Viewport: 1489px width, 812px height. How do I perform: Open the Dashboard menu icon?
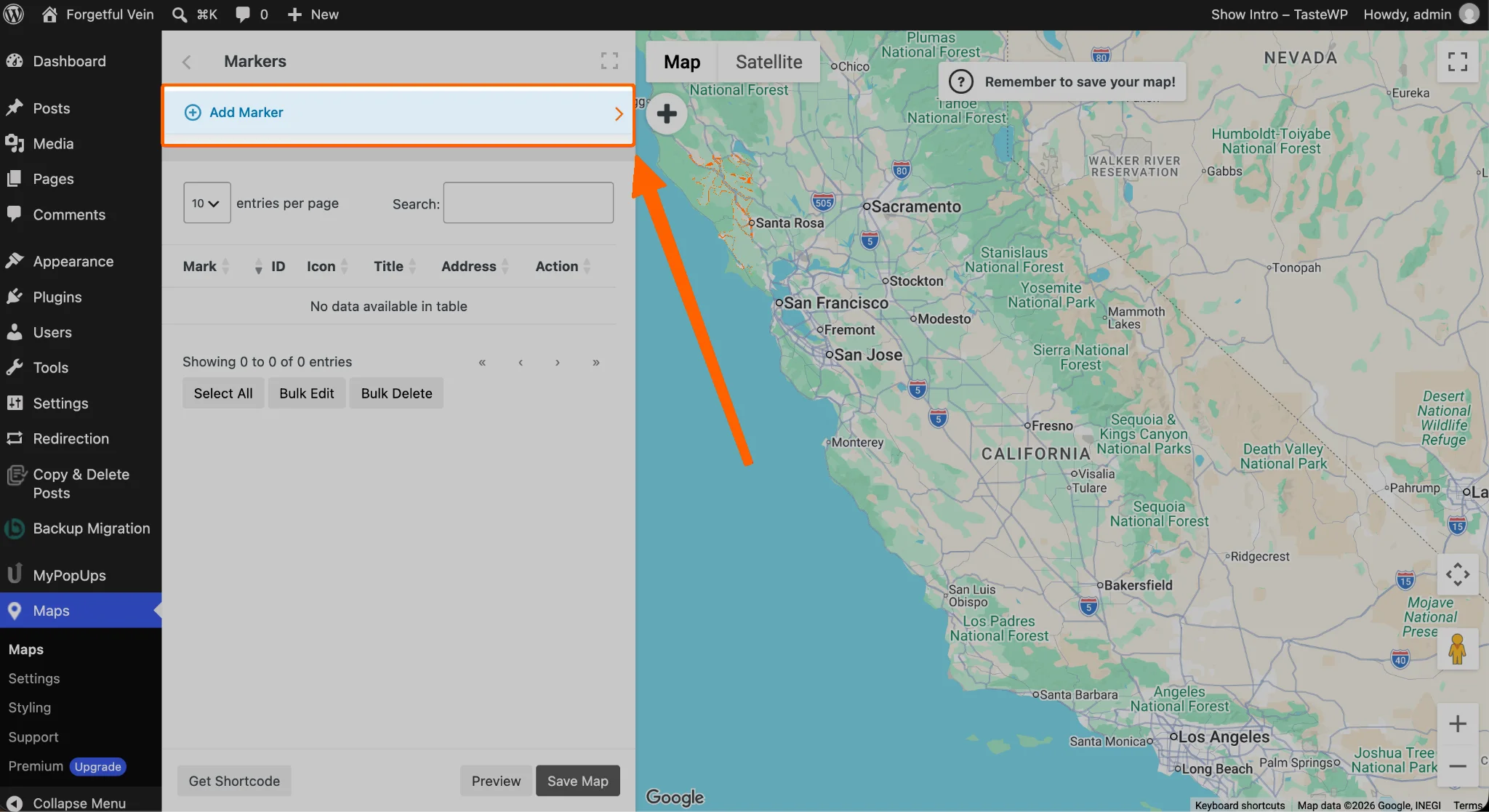tap(15, 61)
